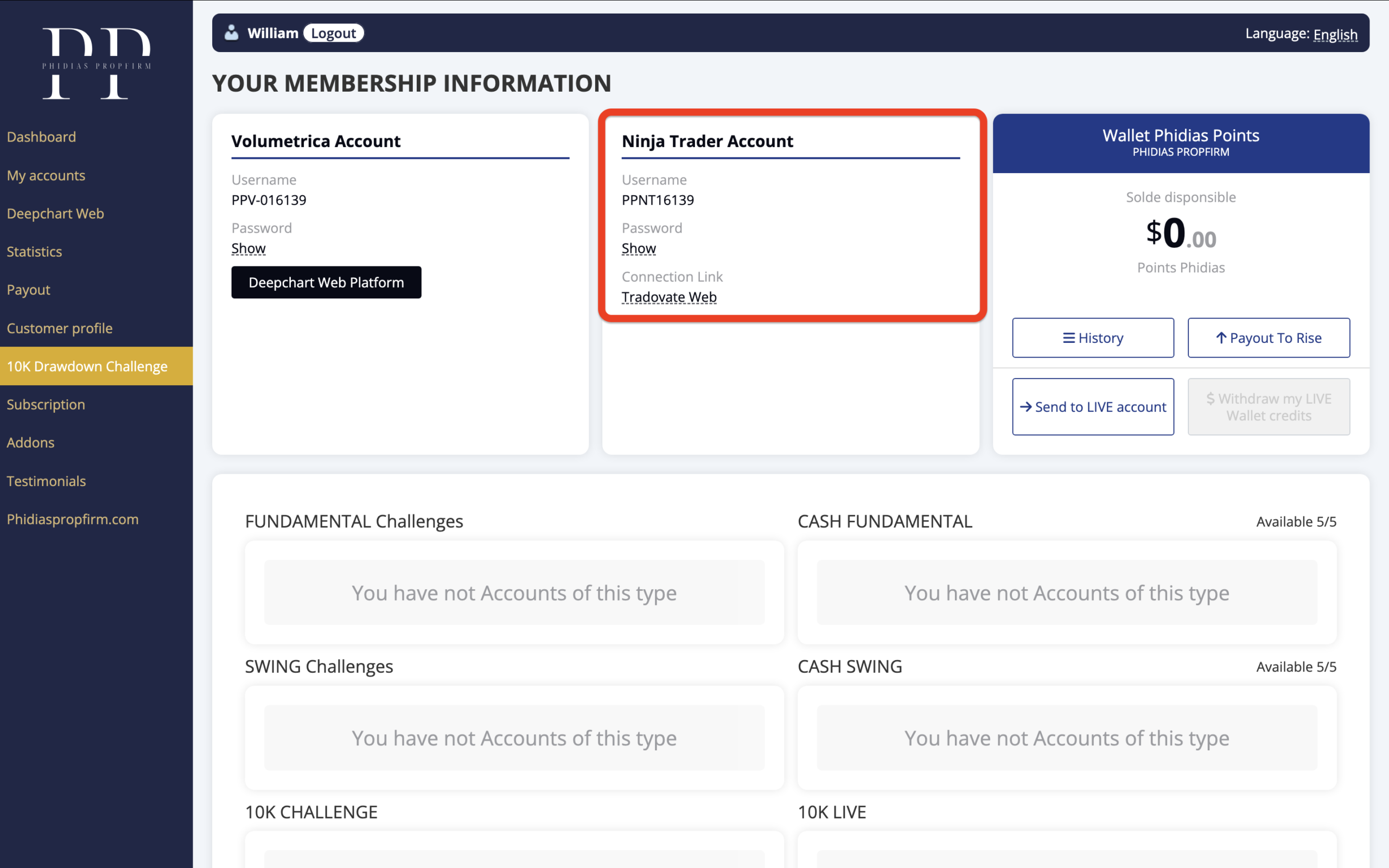The width and height of the screenshot is (1389, 868).
Task: Select the Volumetrica username PPV-016139
Action: click(x=269, y=200)
